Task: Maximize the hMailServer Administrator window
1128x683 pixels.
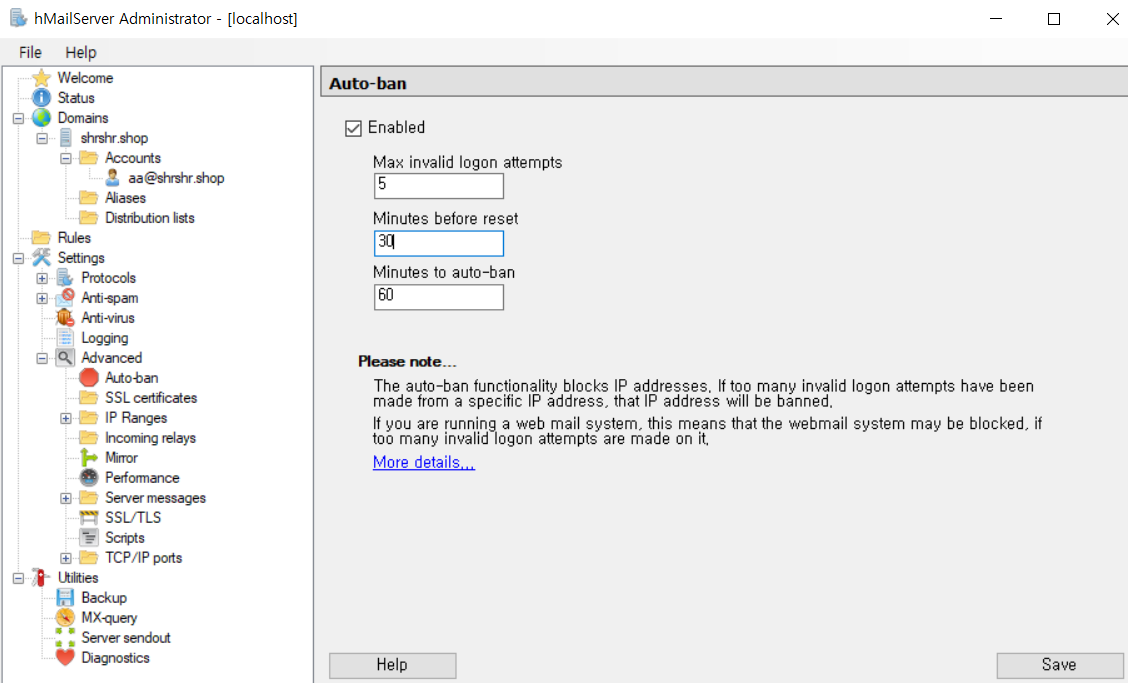Action: [x=1054, y=19]
